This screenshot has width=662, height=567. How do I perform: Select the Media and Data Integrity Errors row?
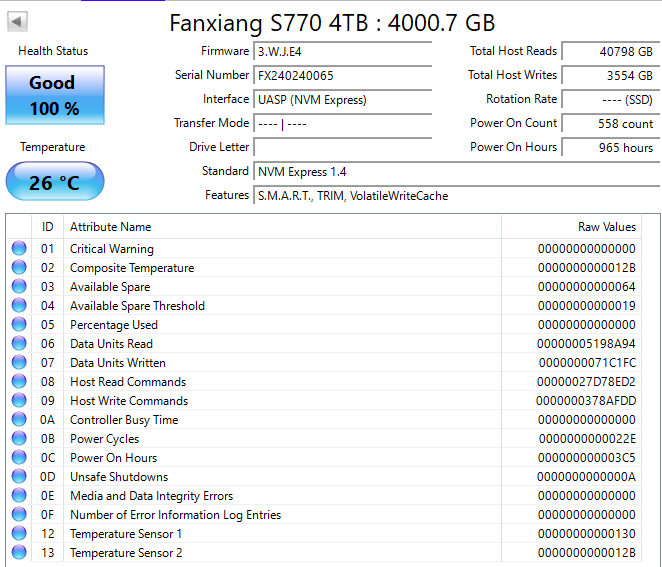click(x=151, y=496)
